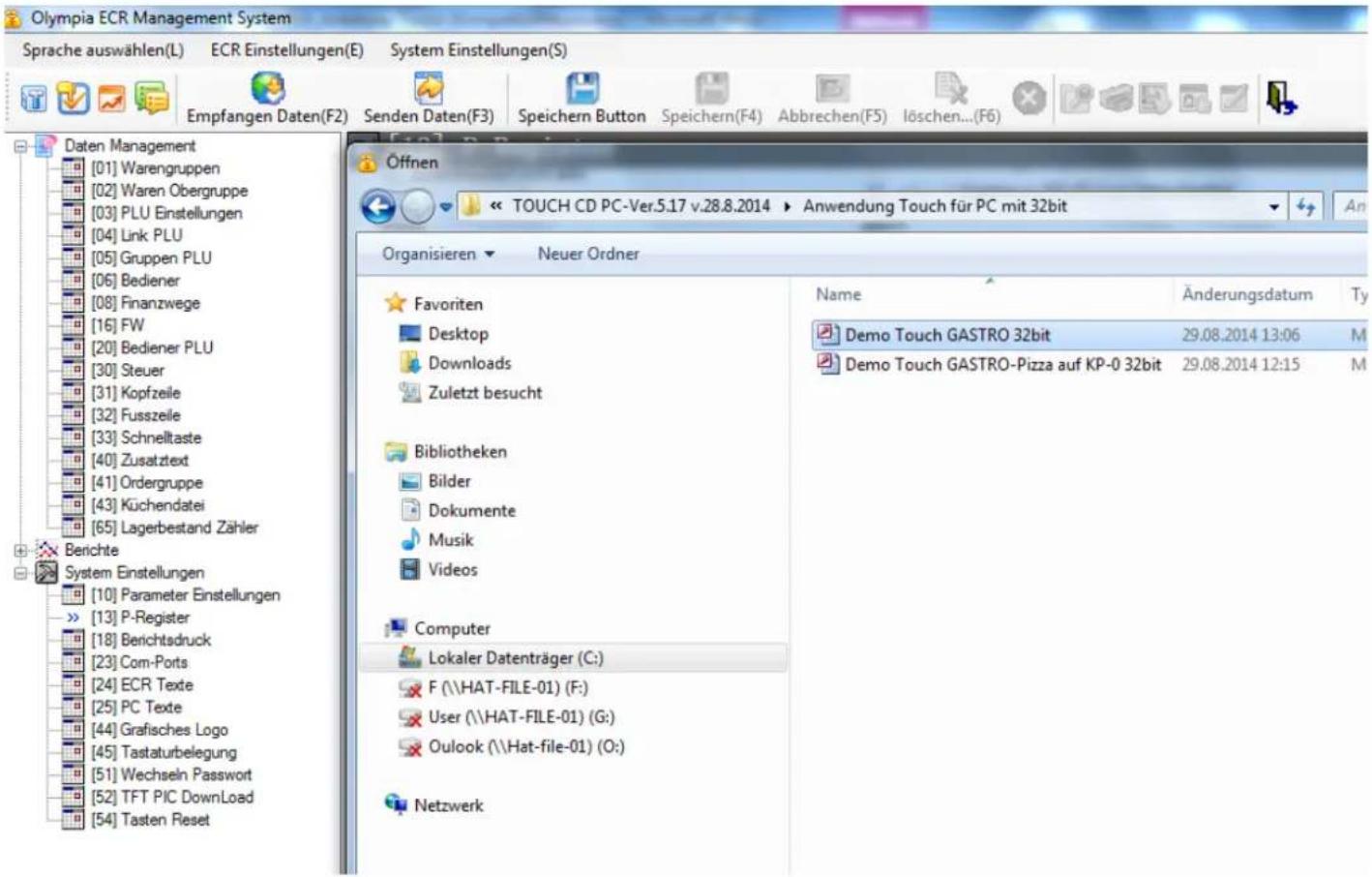Open [18] Berichtsdruck entry

coord(151,640)
